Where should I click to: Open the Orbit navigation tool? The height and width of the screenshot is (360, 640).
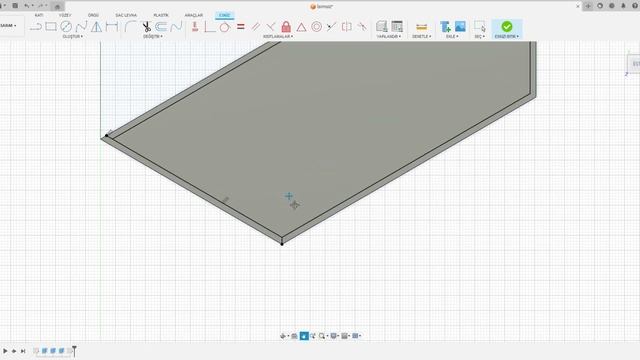coord(282,336)
